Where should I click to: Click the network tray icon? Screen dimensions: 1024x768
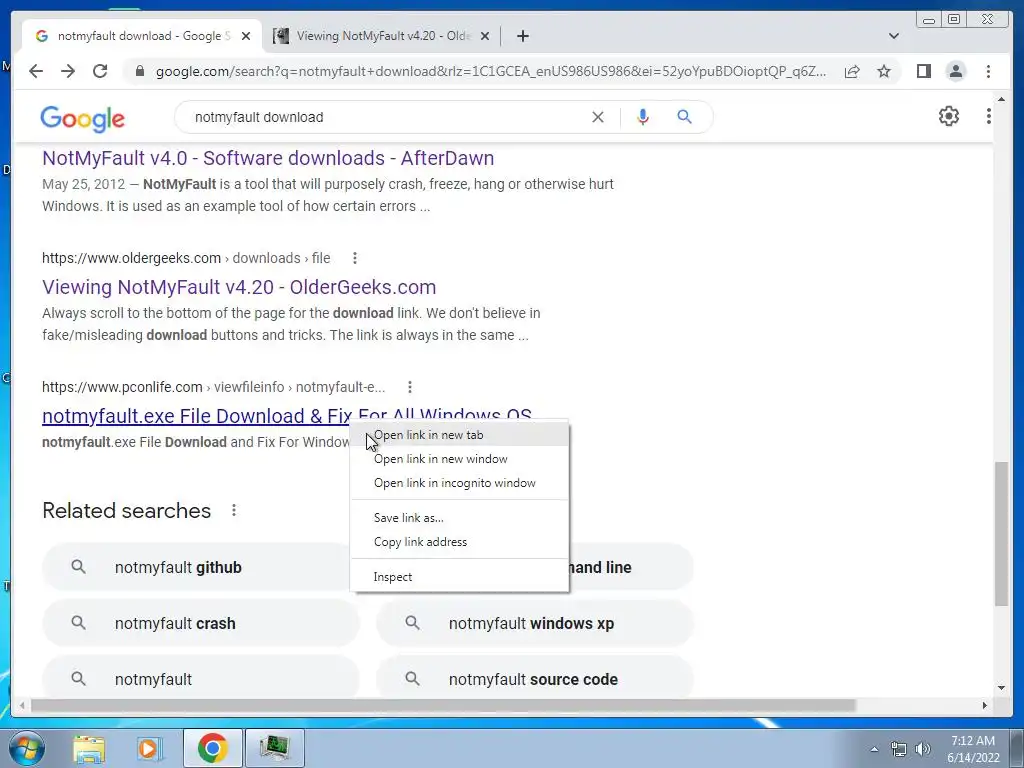pyautogui.click(x=899, y=749)
